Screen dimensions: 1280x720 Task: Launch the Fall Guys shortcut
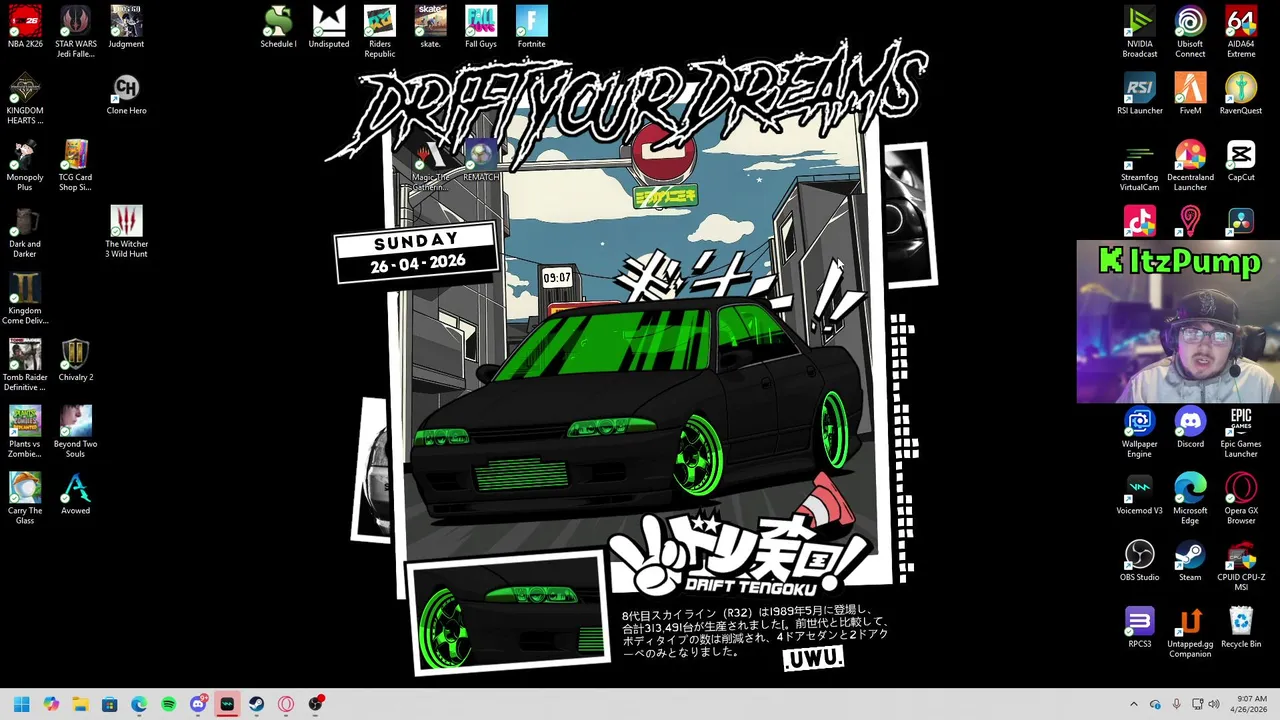(481, 27)
